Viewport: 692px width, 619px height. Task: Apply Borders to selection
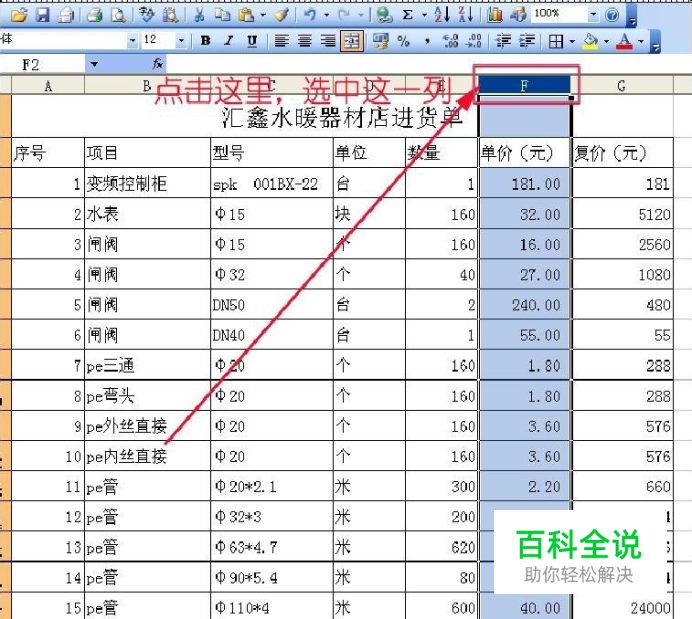point(556,41)
